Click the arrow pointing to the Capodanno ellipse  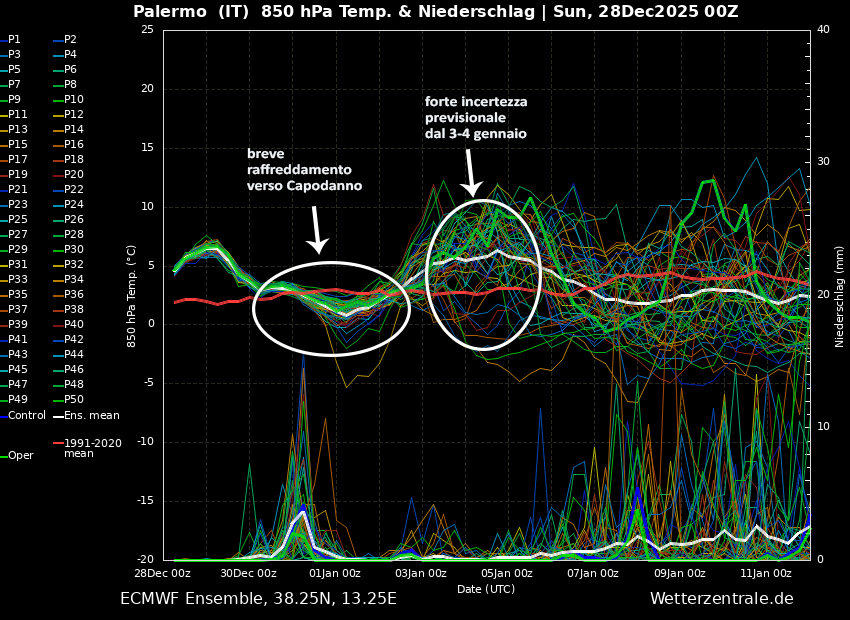pyautogui.click(x=316, y=231)
